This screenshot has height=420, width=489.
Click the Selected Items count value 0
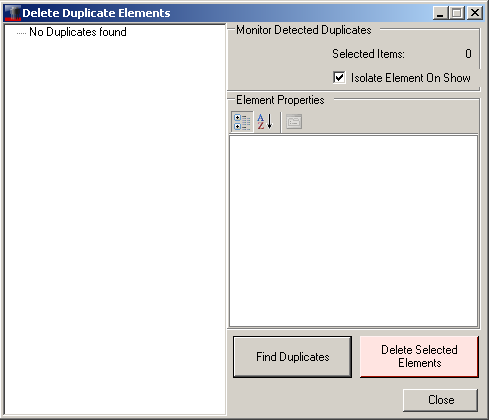pos(468,54)
